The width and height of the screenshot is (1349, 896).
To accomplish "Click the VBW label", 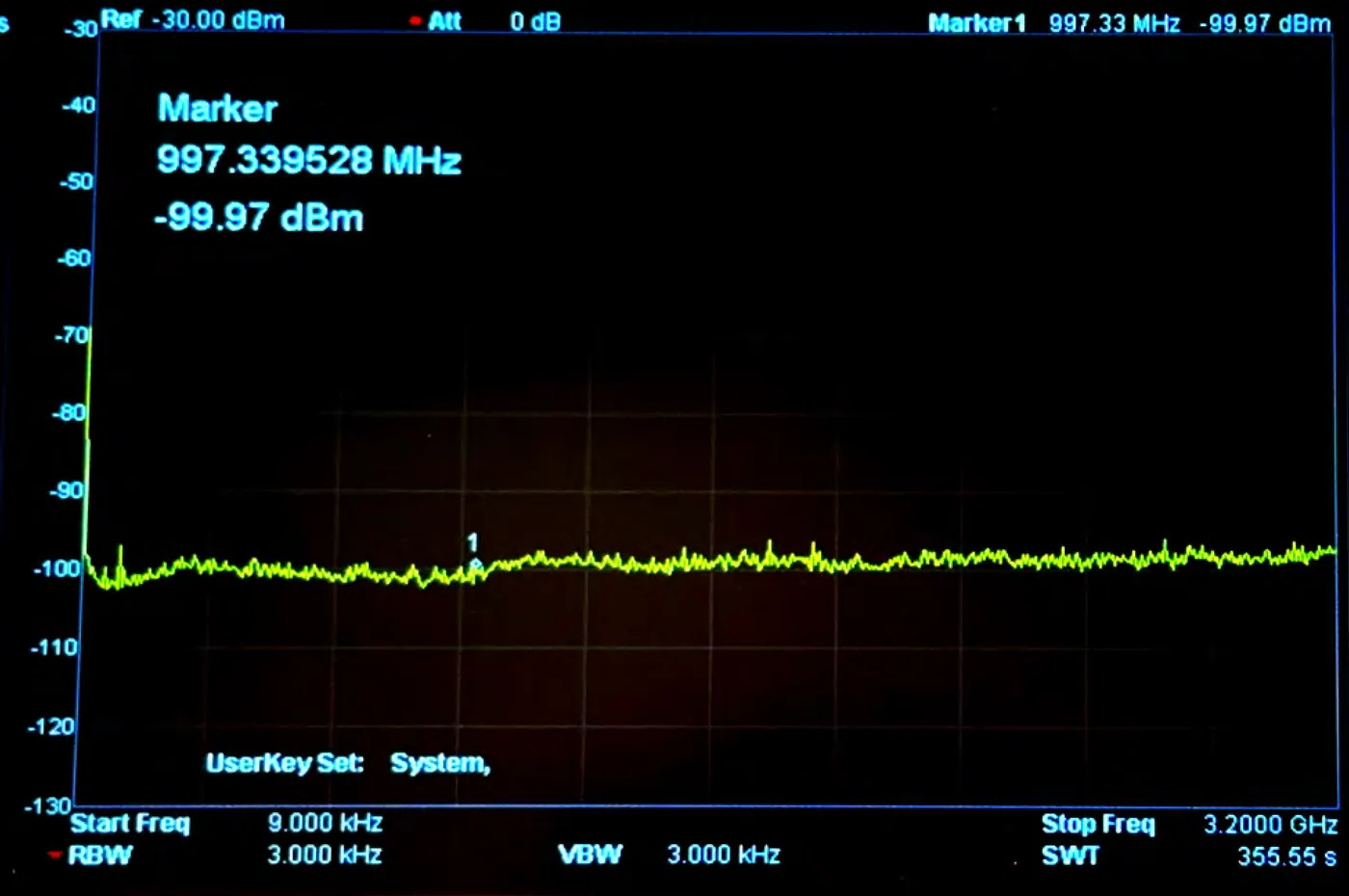I will point(591,855).
